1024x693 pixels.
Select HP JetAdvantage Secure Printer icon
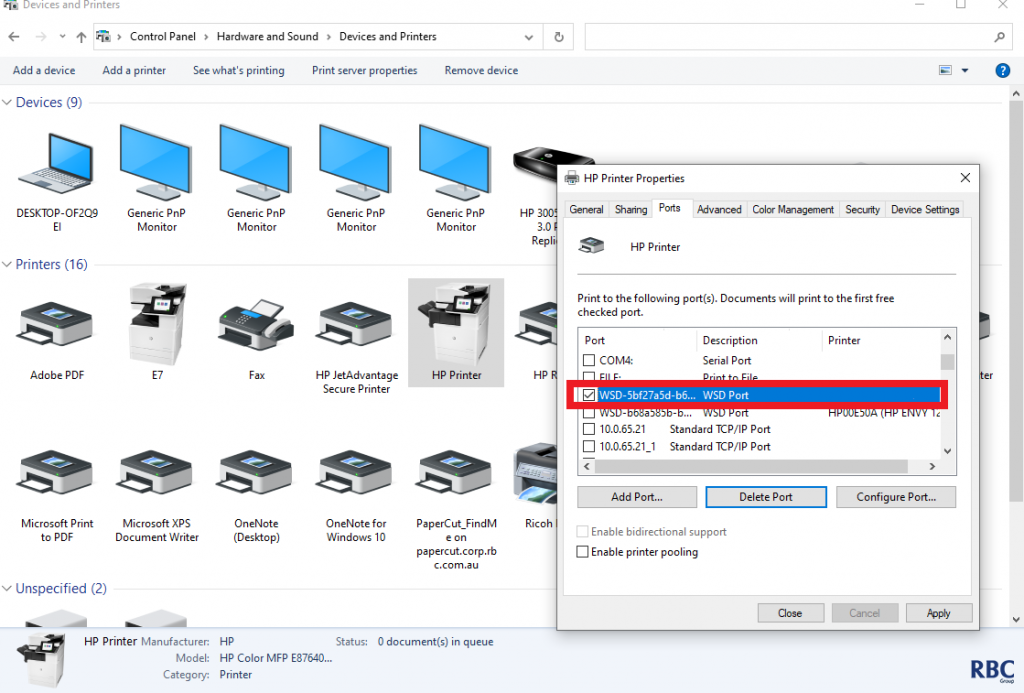[356, 325]
